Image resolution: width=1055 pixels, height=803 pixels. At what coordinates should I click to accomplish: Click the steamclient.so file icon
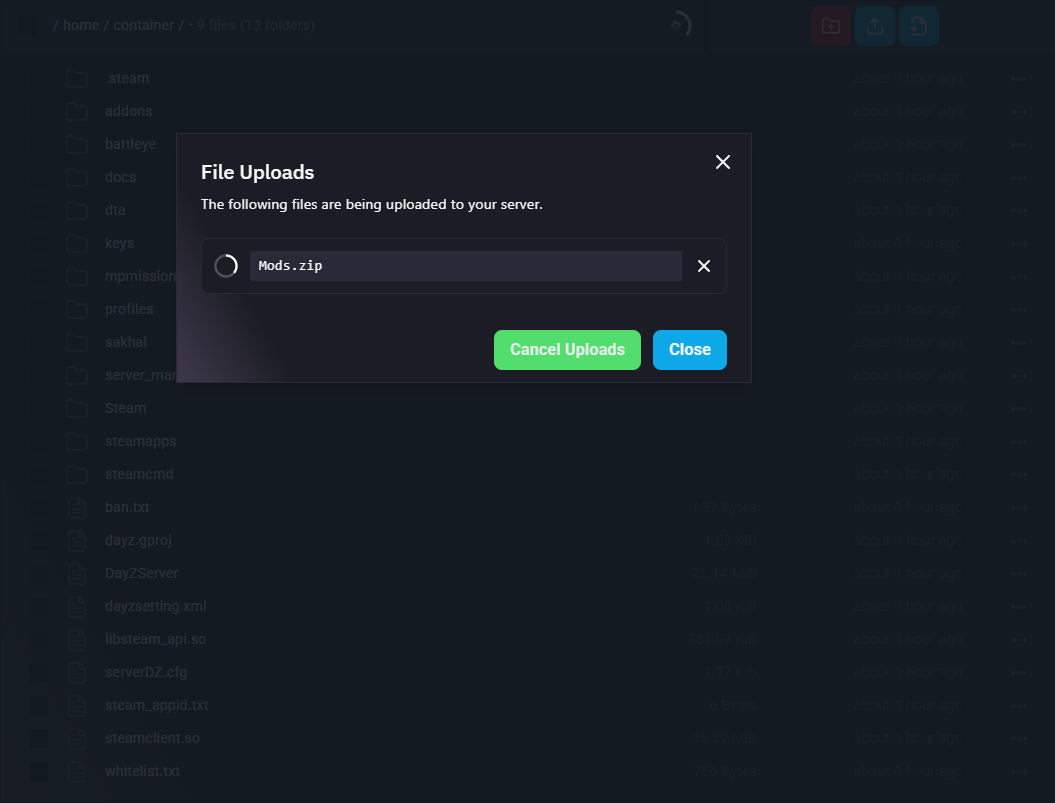77,738
